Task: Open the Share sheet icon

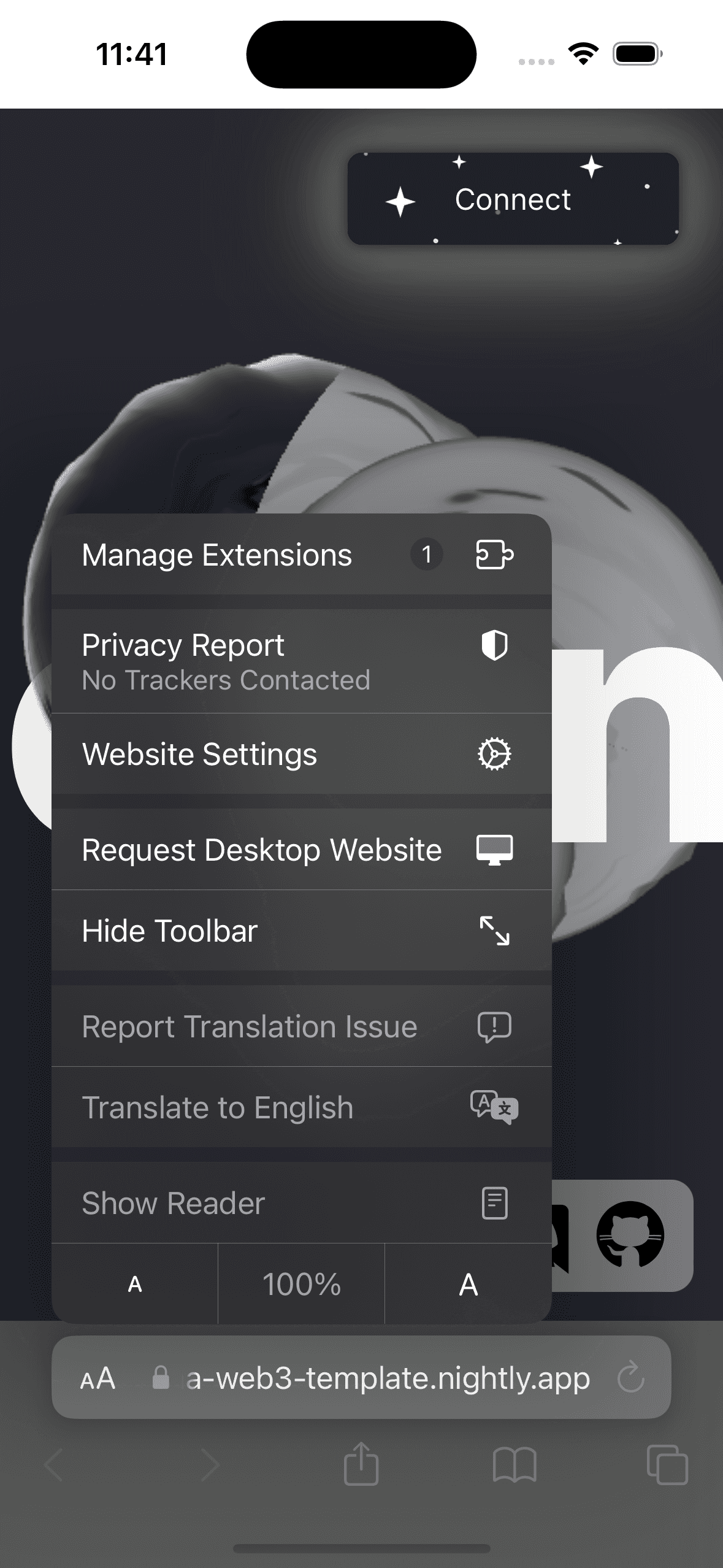Action: 361,1464
